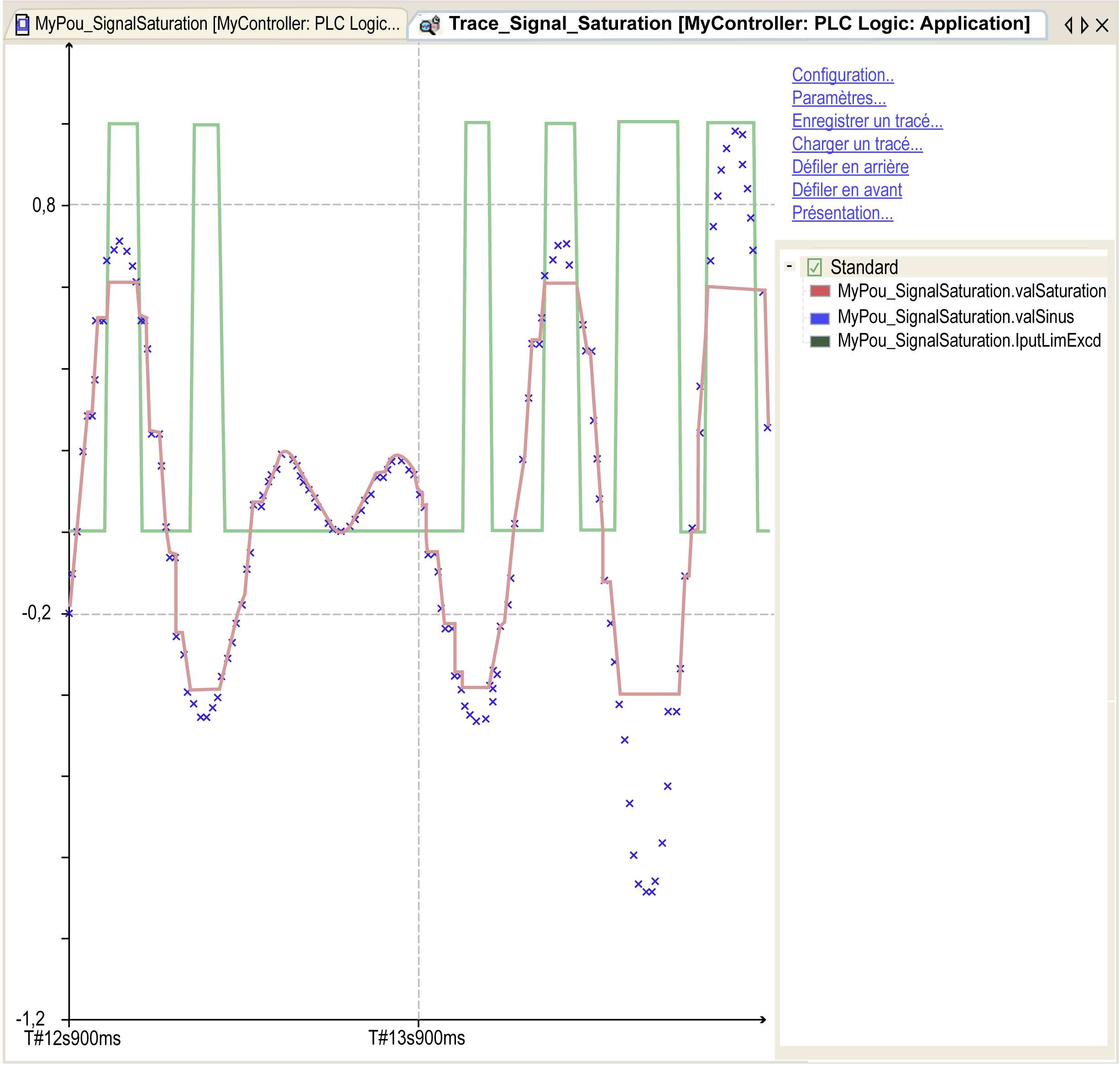Click the left tab scroll arrow
This screenshot has height=1065, width=1120.
(x=1068, y=25)
